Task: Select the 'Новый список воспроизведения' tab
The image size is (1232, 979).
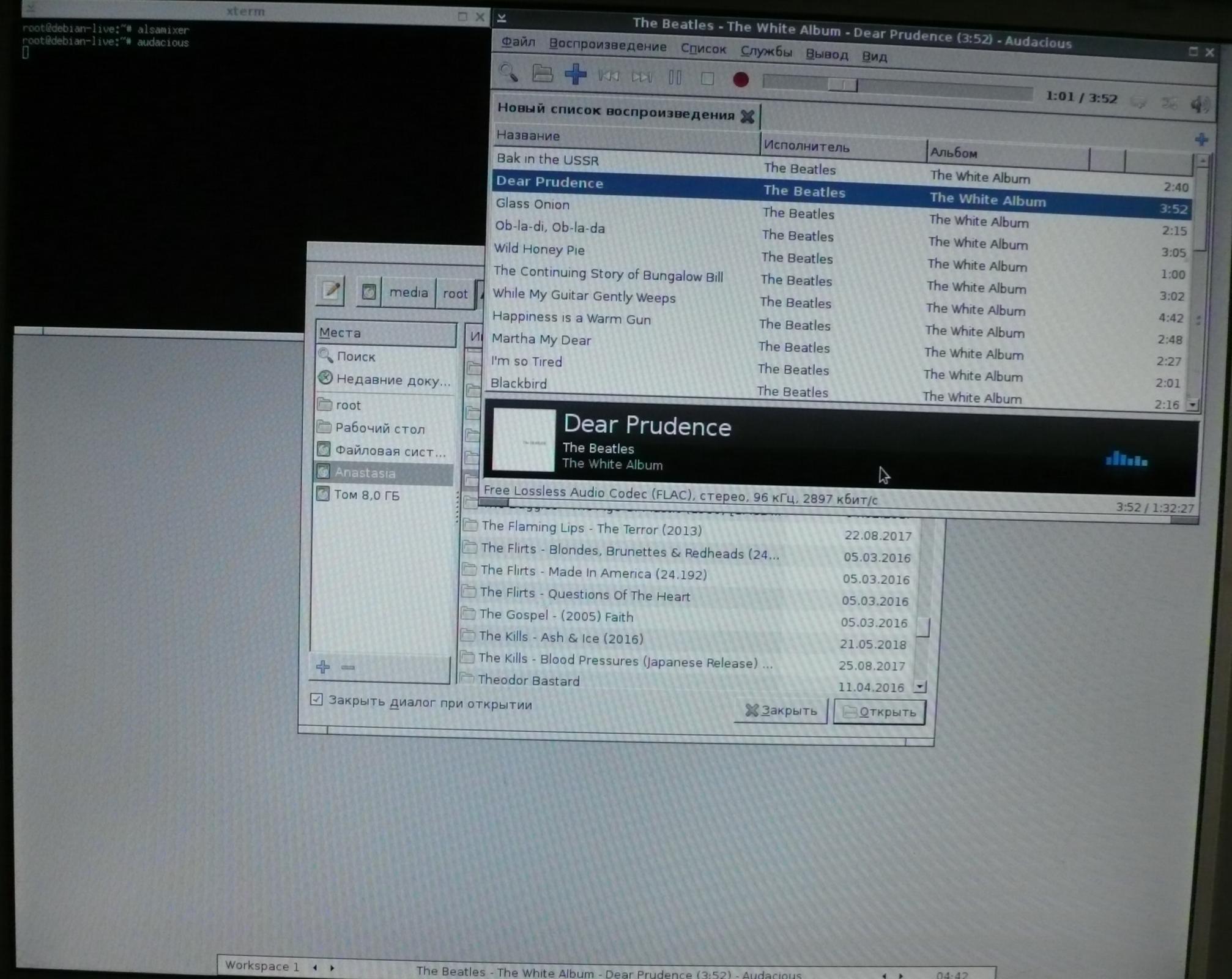Action: point(615,111)
